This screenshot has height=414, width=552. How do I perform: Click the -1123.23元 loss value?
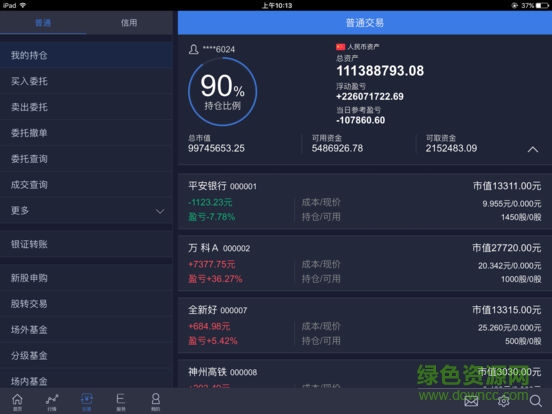point(210,202)
